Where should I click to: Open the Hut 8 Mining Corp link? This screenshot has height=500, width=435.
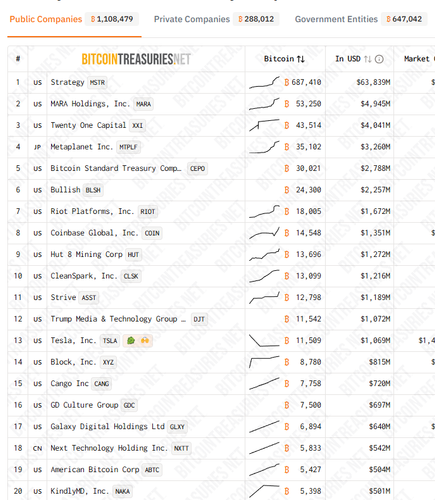87,254
